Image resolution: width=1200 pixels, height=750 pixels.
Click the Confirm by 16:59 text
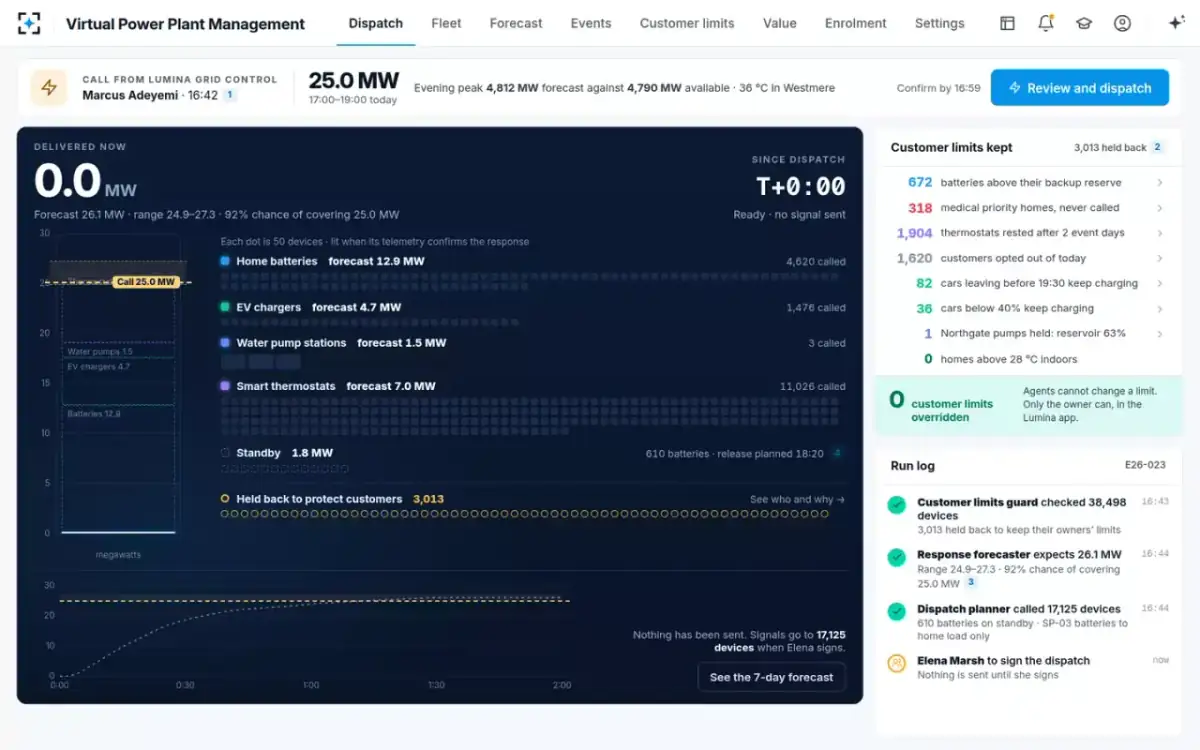pyautogui.click(x=938, y=88)
